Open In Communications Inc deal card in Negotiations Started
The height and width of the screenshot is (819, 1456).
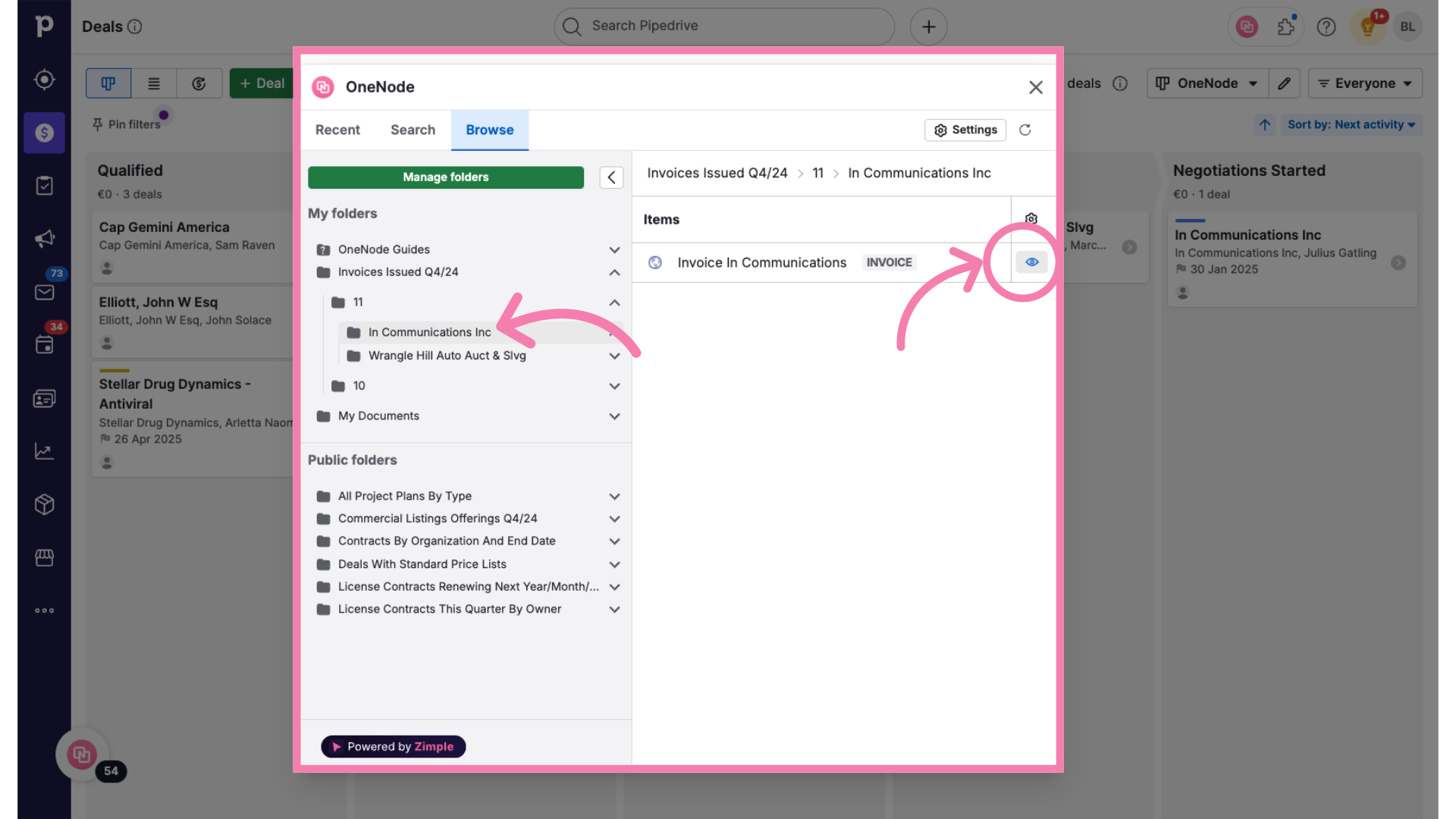[x=1292, y=259]
